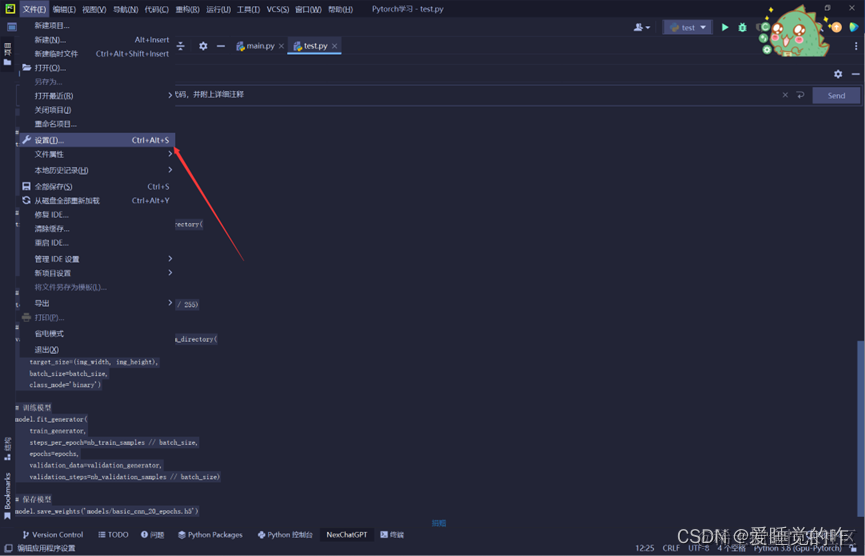Open the VCS(S) menu
The width and height of the screenshot is (865, 556).
[277, 9]
